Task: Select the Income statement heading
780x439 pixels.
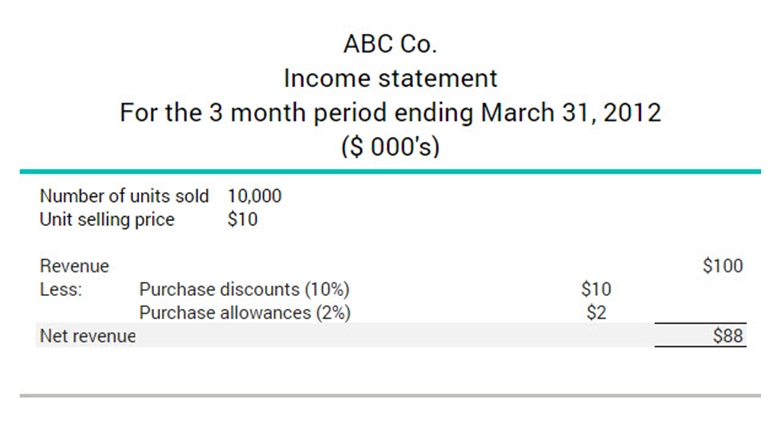Action: coord(390,77)
